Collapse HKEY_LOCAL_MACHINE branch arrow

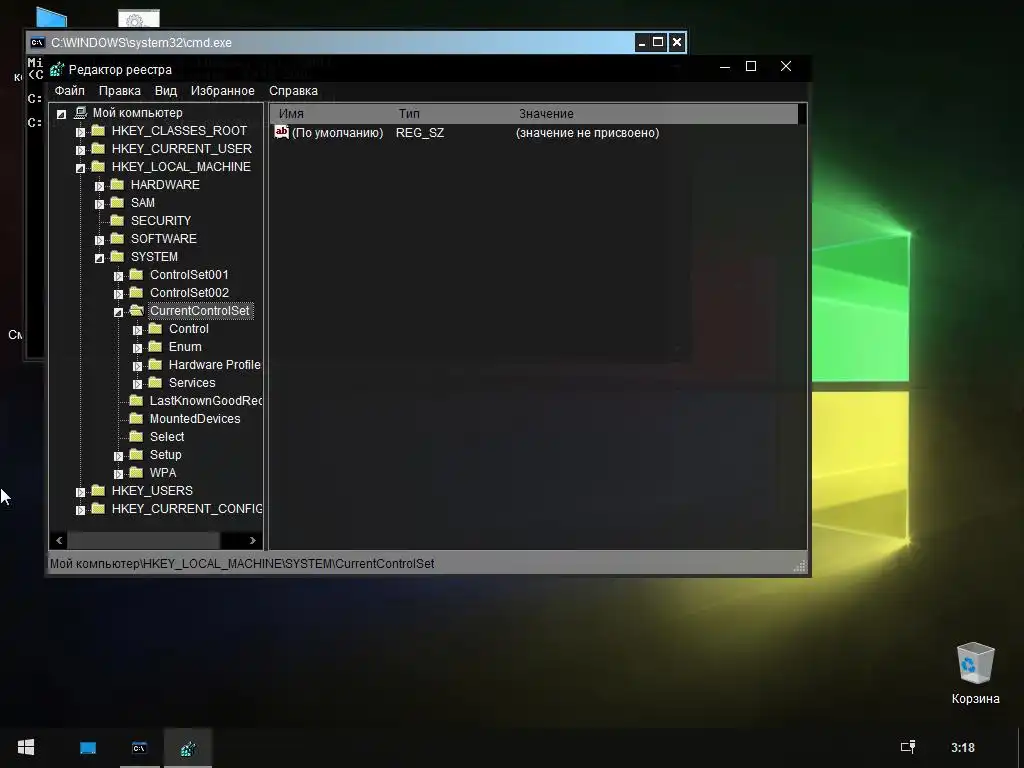[x=80, y=168]
